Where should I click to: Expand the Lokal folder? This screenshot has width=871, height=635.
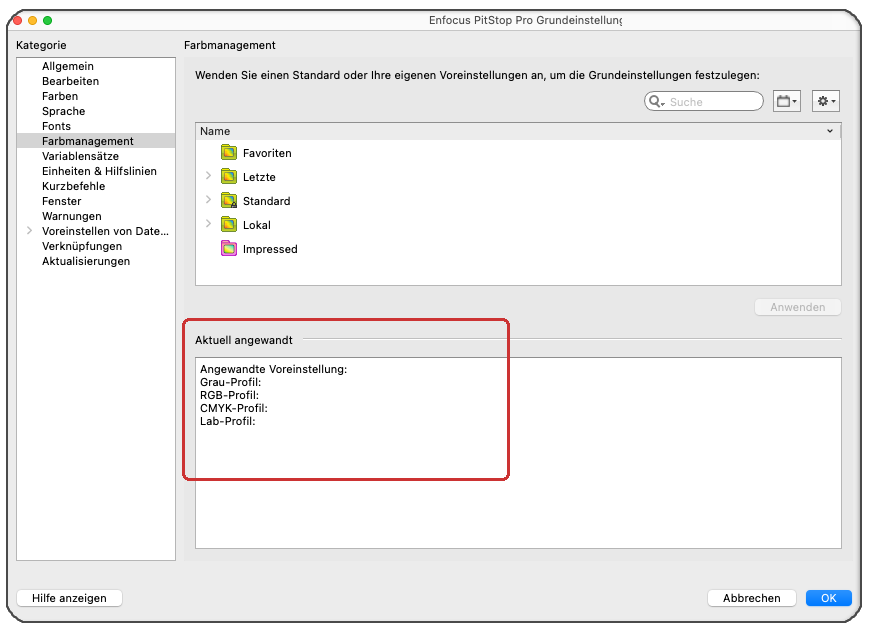coord(208,224)
